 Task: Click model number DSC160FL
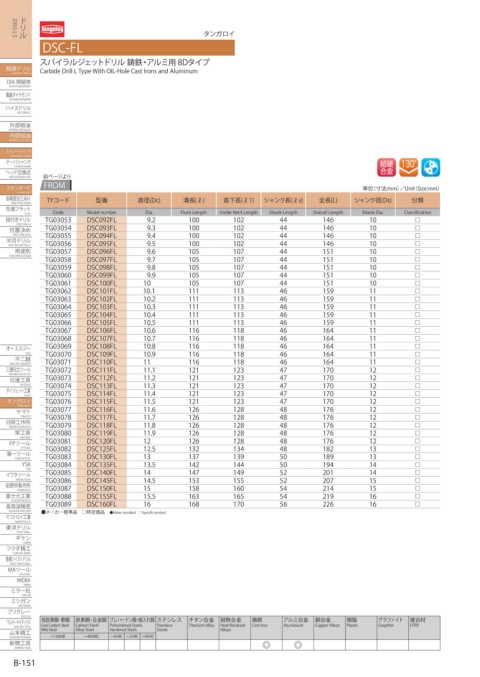(101, 504)
